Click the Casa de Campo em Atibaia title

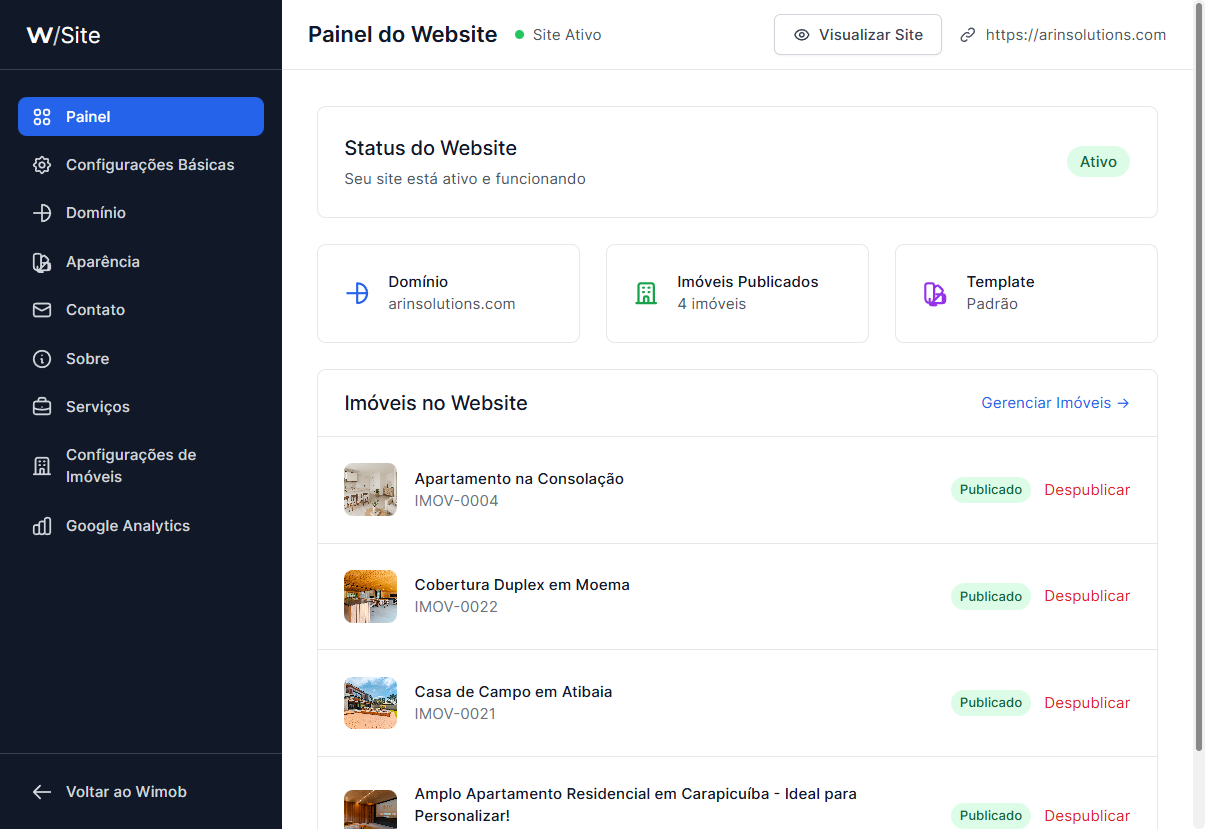[x=513, y=692]
